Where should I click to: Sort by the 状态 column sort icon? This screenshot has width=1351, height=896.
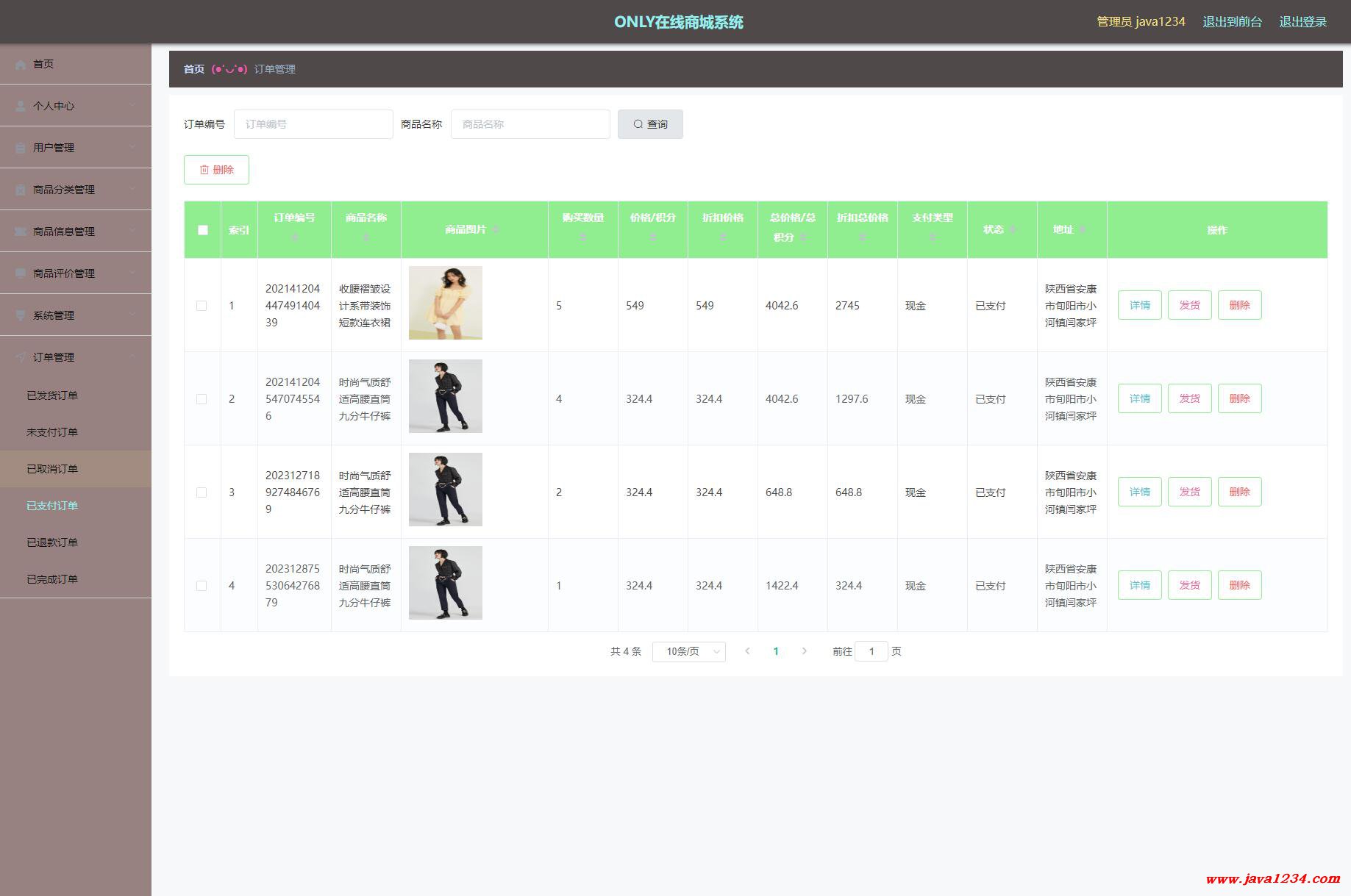1013,230
